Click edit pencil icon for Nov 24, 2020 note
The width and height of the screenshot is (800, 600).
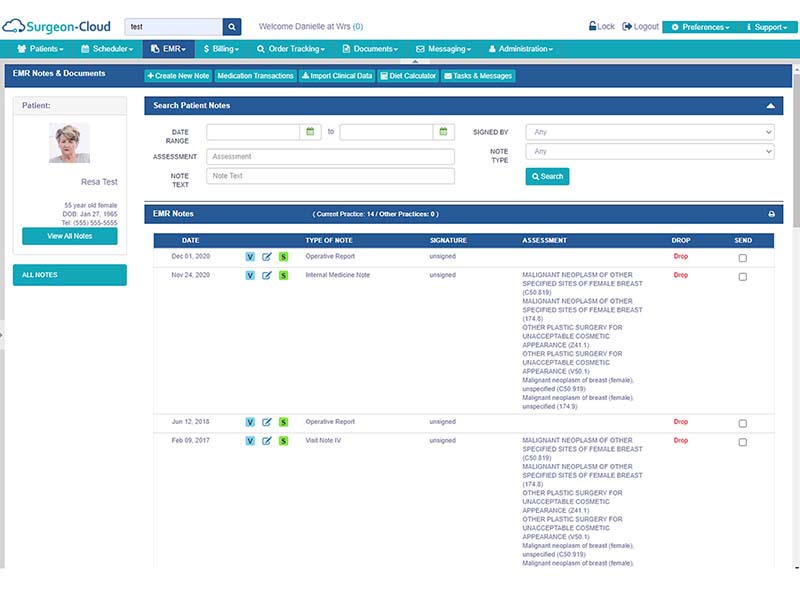[x=267, y=276]
